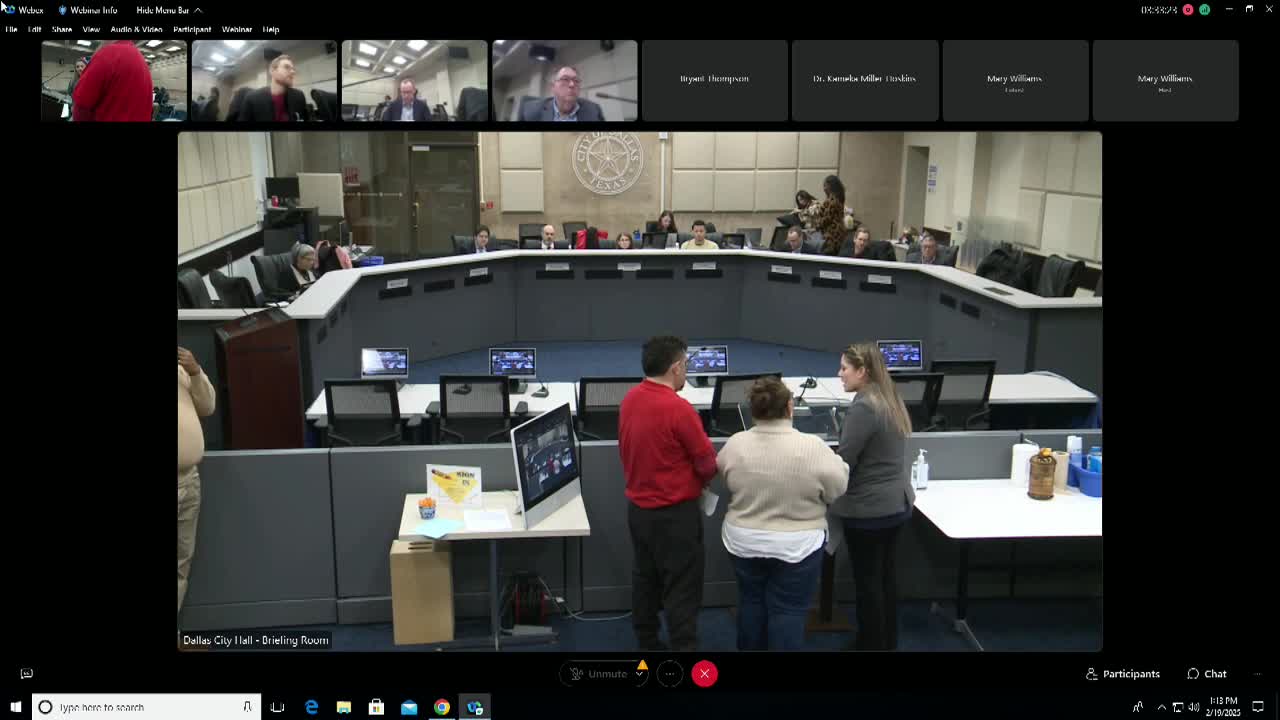Select Bryant Thompson's participant tile
The image size is (1280, 720).
click(x=714, y=80)
